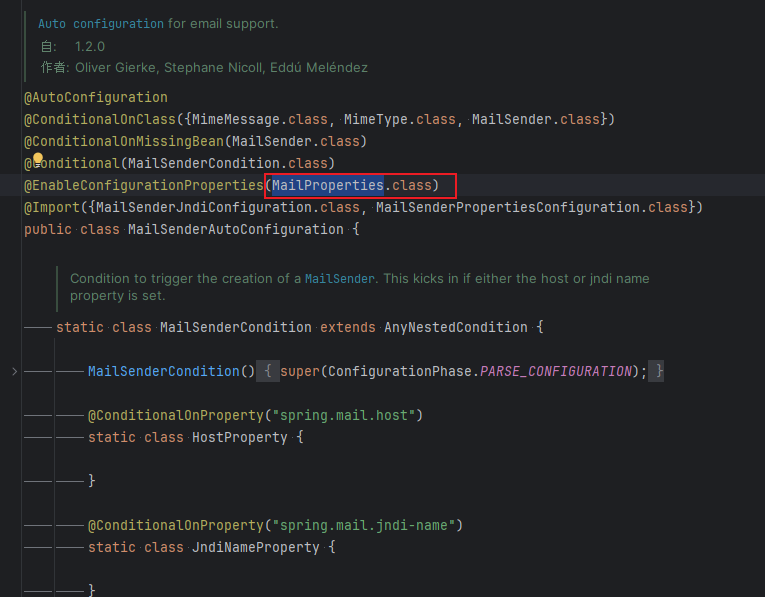Click the @ConditionalOnProperty above HostProperty
765x597 pixels.
(x=176, y=416)
